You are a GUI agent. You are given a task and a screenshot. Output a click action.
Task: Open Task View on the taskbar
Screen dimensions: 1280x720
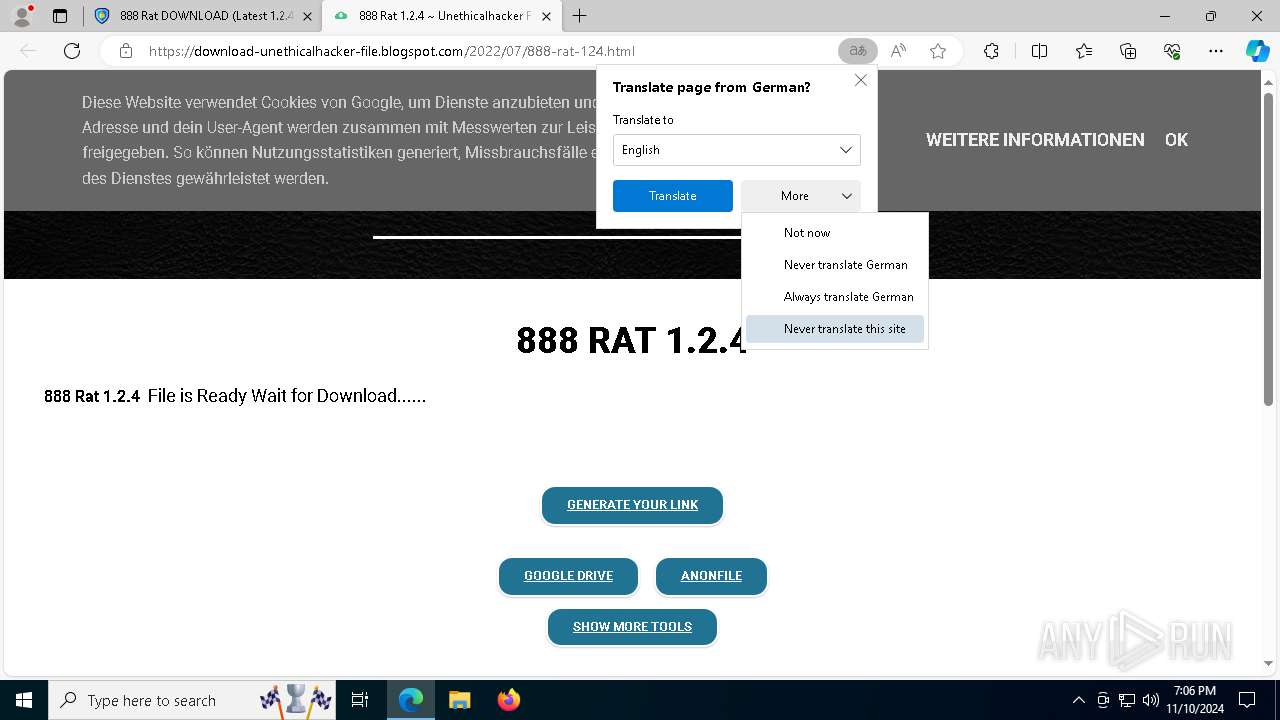click(360, 700)
